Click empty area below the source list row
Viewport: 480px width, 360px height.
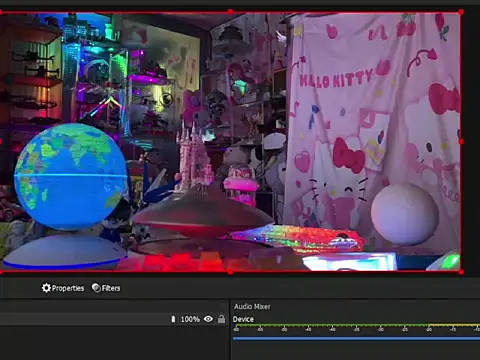coord(113,343)
